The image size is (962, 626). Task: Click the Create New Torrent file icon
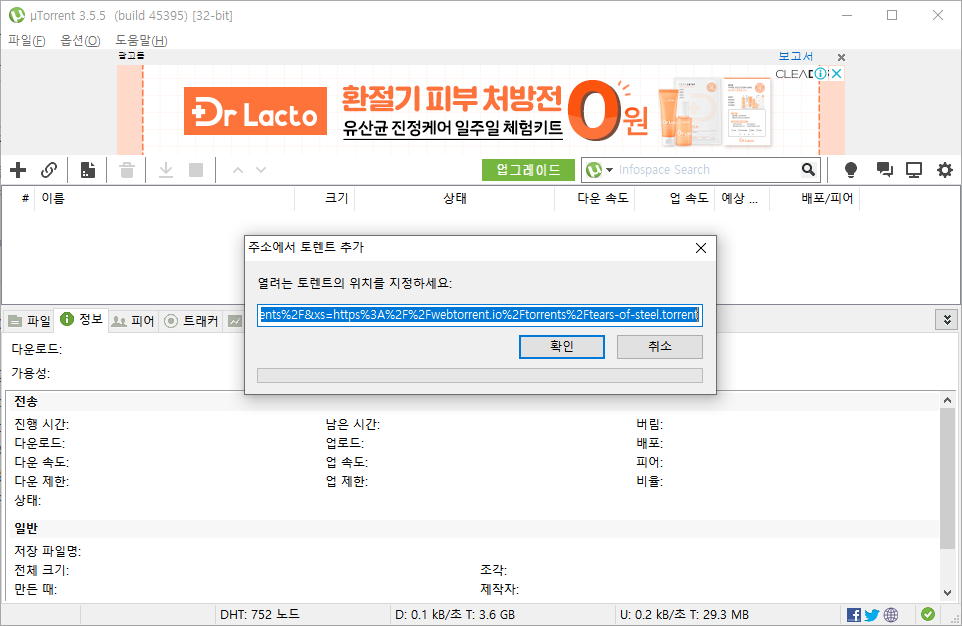pos(88,170)
